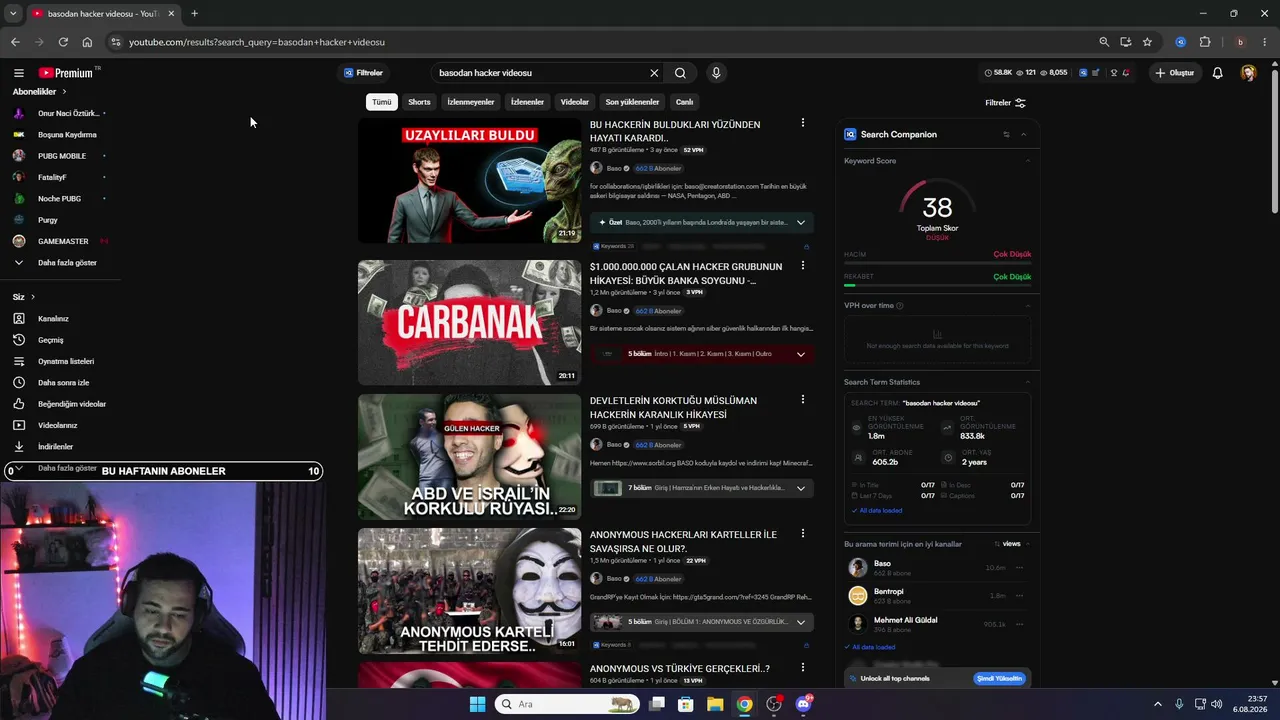This screenshot has height=720, width=1280.
Task: Expand the Siz section chevron
Action: pos(32,297)
